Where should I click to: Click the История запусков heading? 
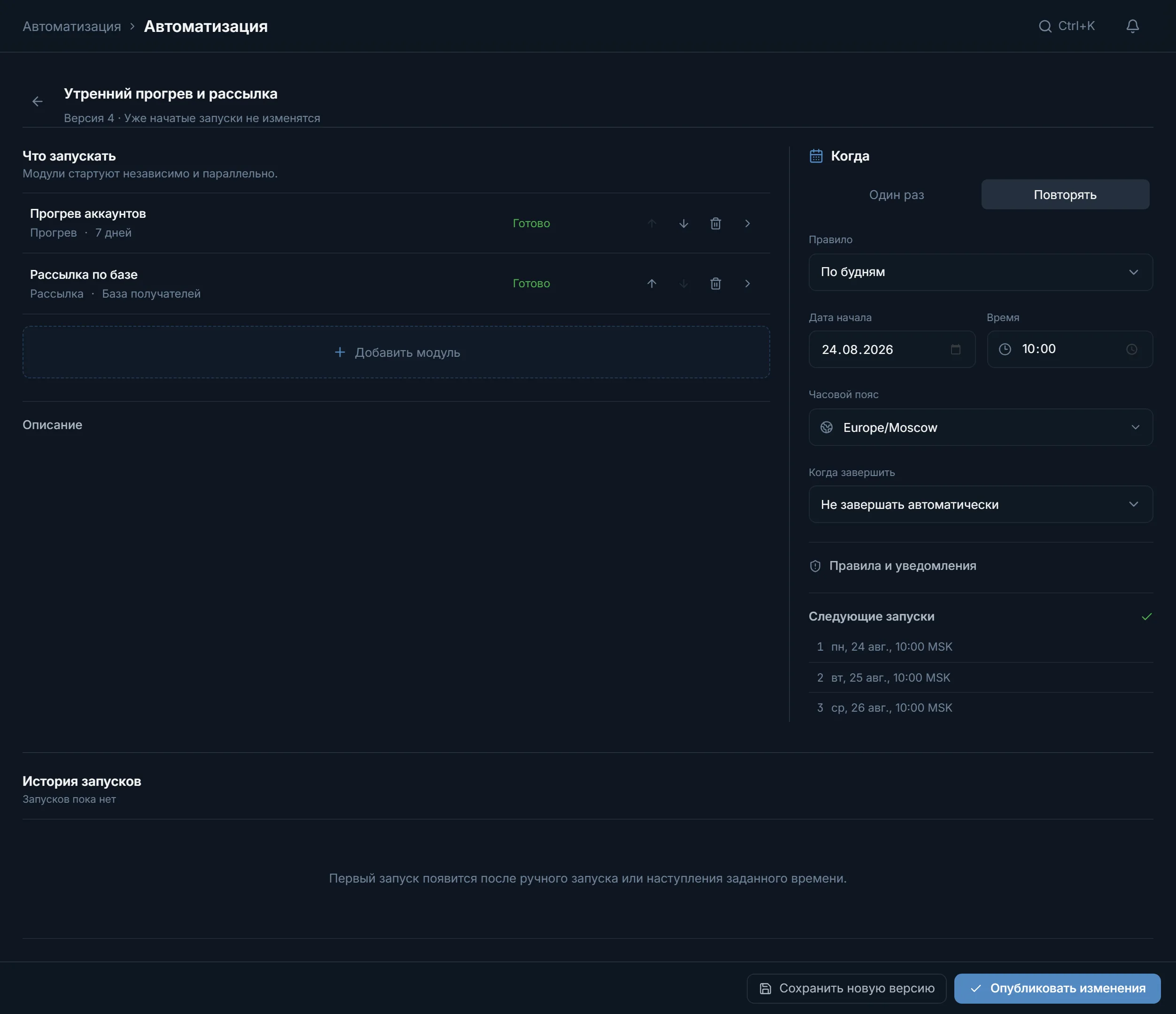coord(82,781)
